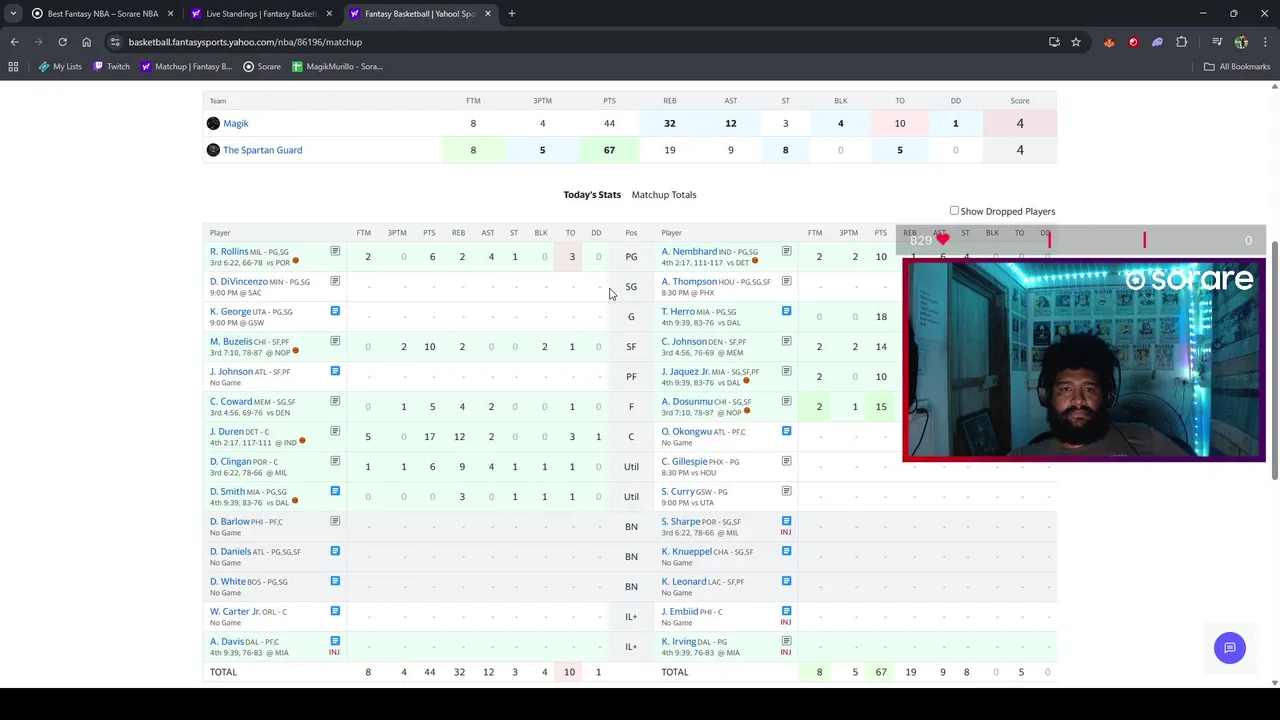Open Matchup Fantasy bookmark

pos(187,66)
